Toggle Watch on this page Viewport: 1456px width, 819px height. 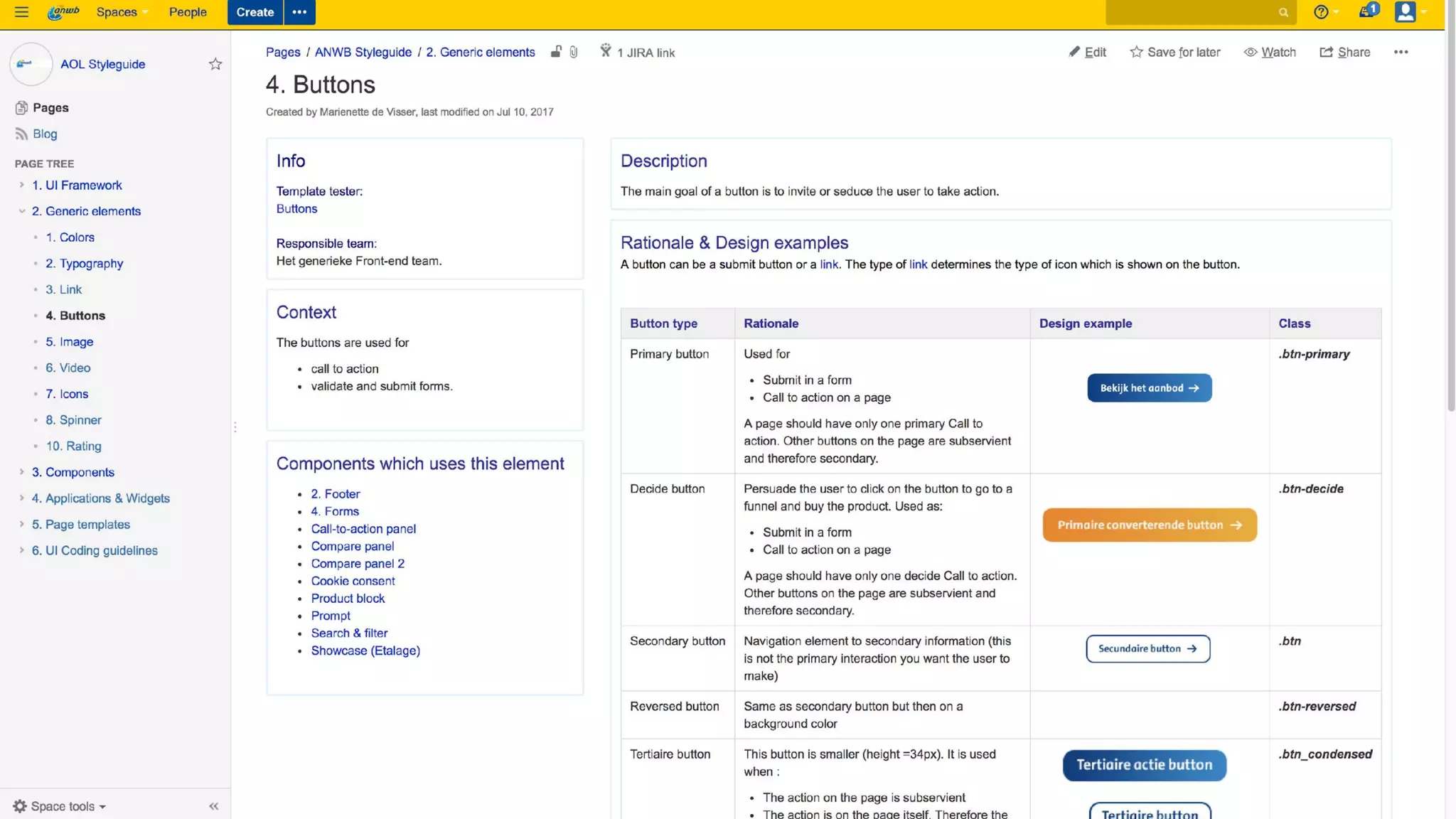pyautogui.click(x=1270, y=52)
